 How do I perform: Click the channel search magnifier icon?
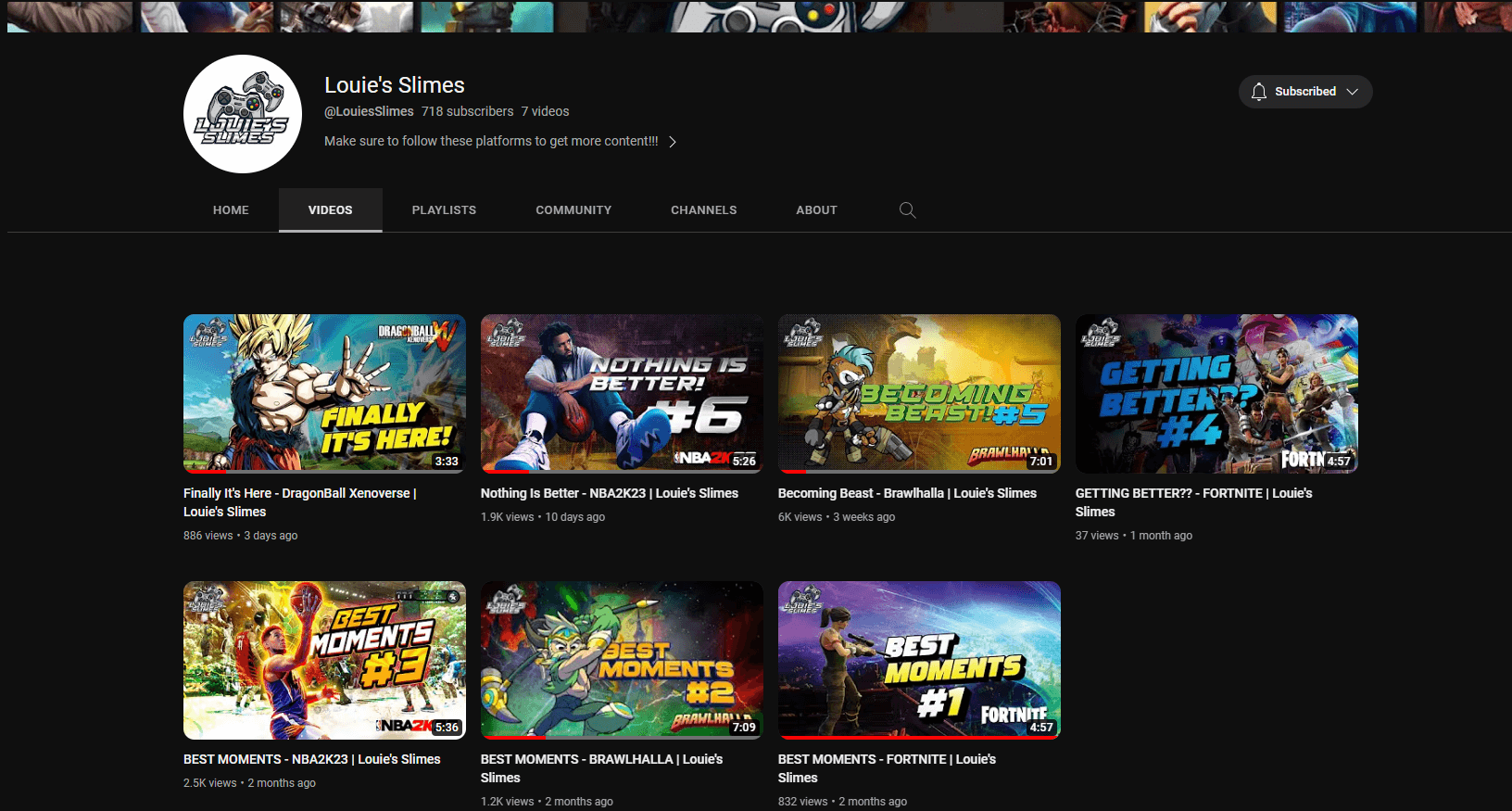point(907,210)
